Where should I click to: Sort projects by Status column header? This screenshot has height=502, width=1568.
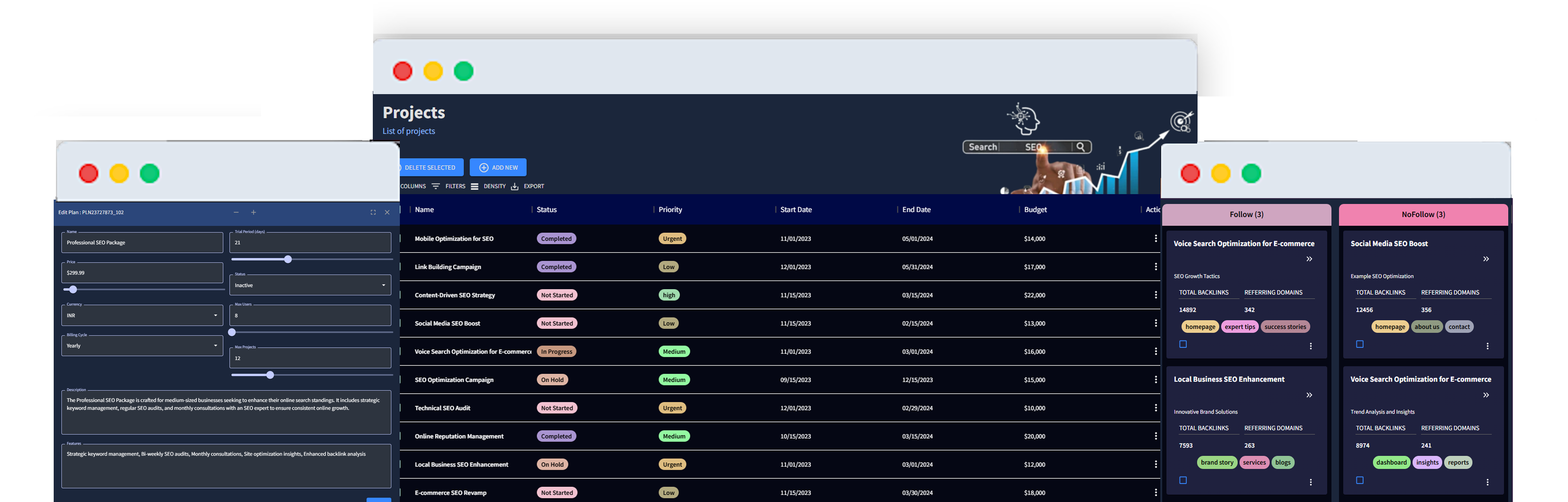point(546,209)
